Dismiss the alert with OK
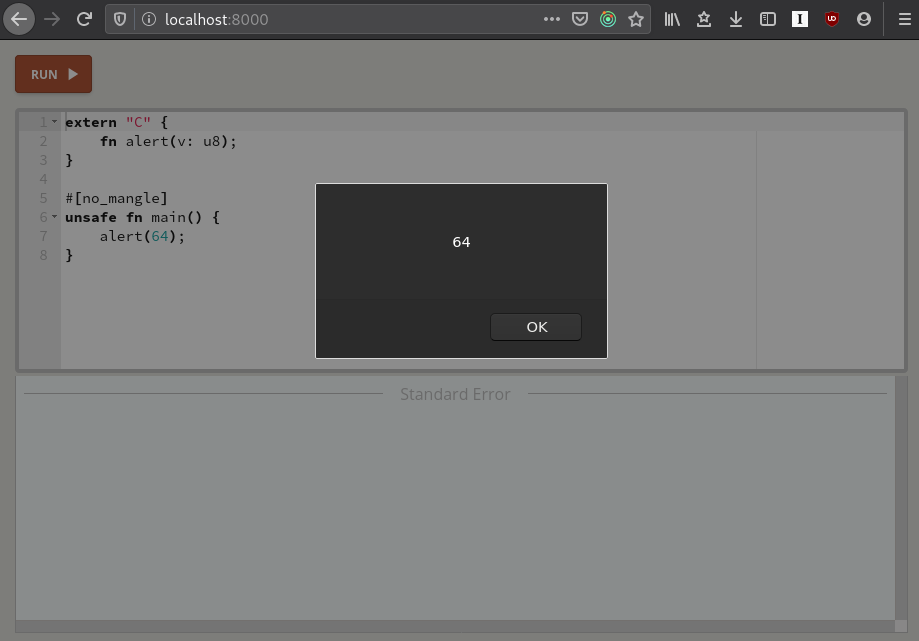919x641 pixels. 536,327
